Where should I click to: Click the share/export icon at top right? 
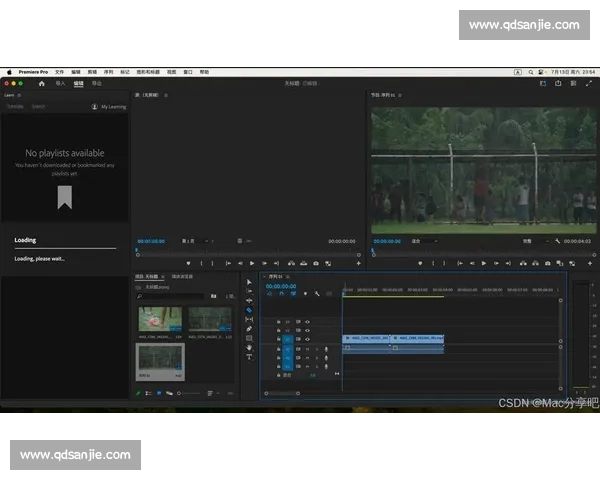point(558,84)
